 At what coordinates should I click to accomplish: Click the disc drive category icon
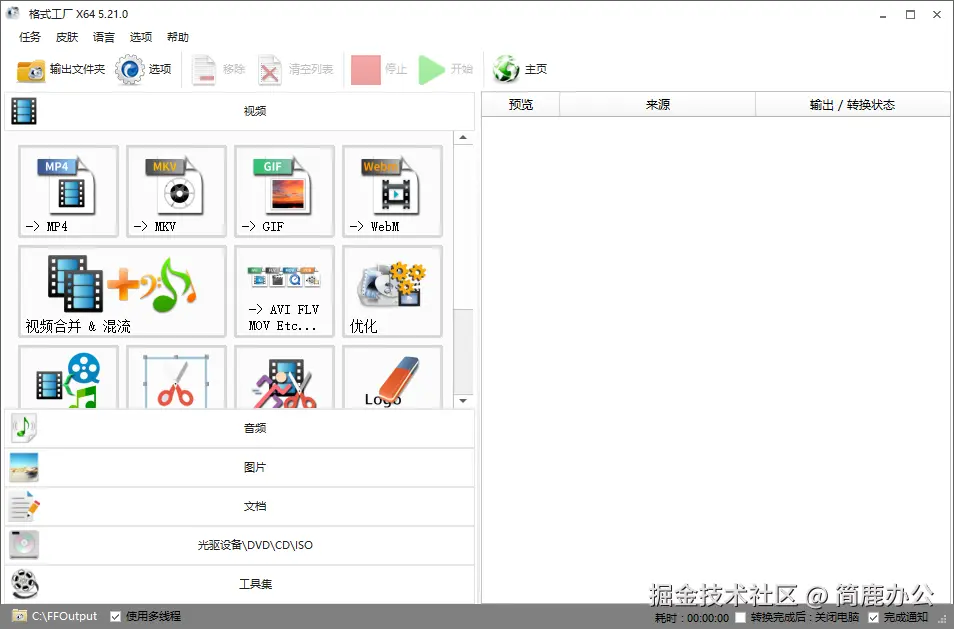[24, 545]
